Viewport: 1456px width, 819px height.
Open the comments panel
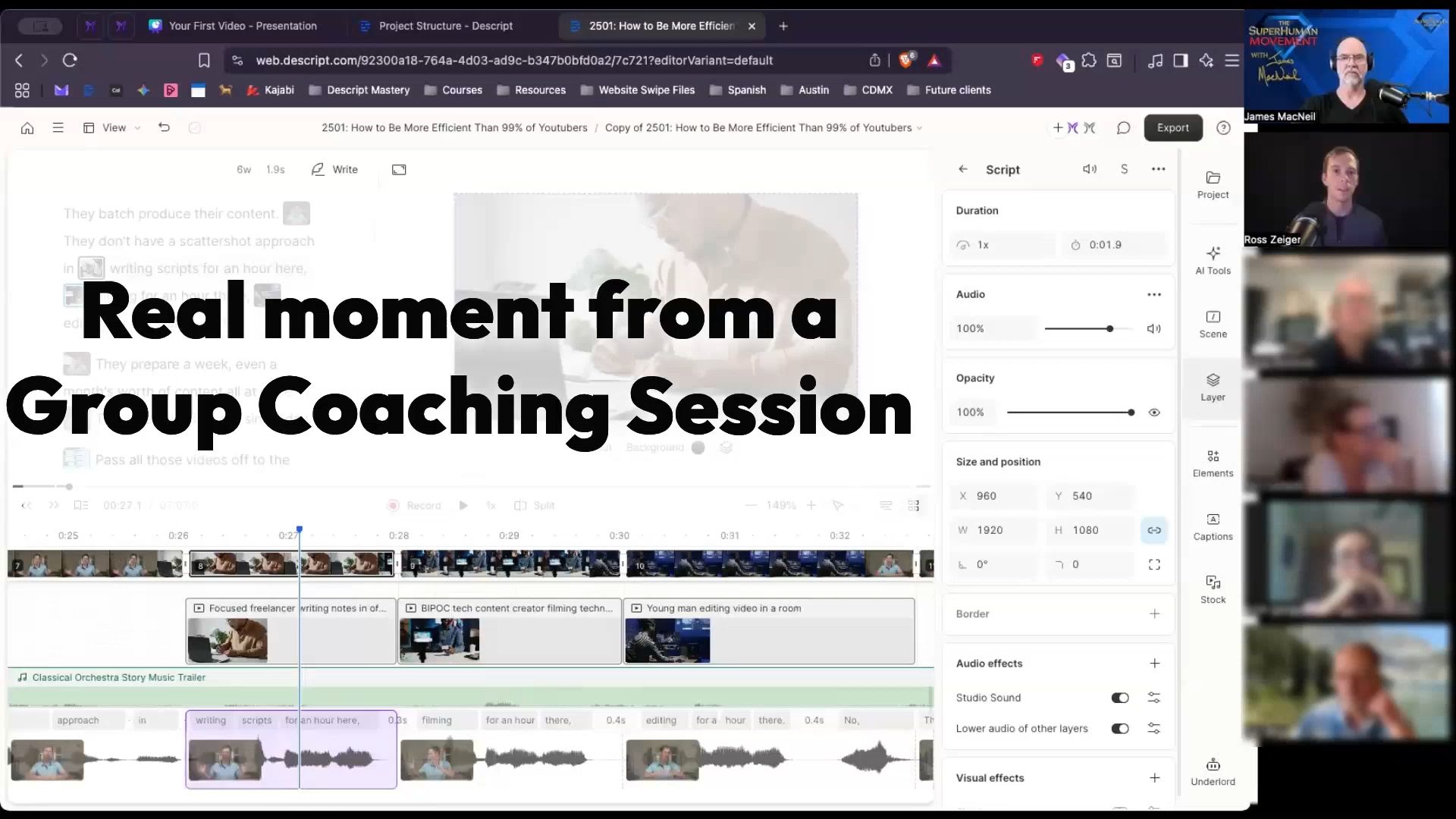click(1123, 128)
